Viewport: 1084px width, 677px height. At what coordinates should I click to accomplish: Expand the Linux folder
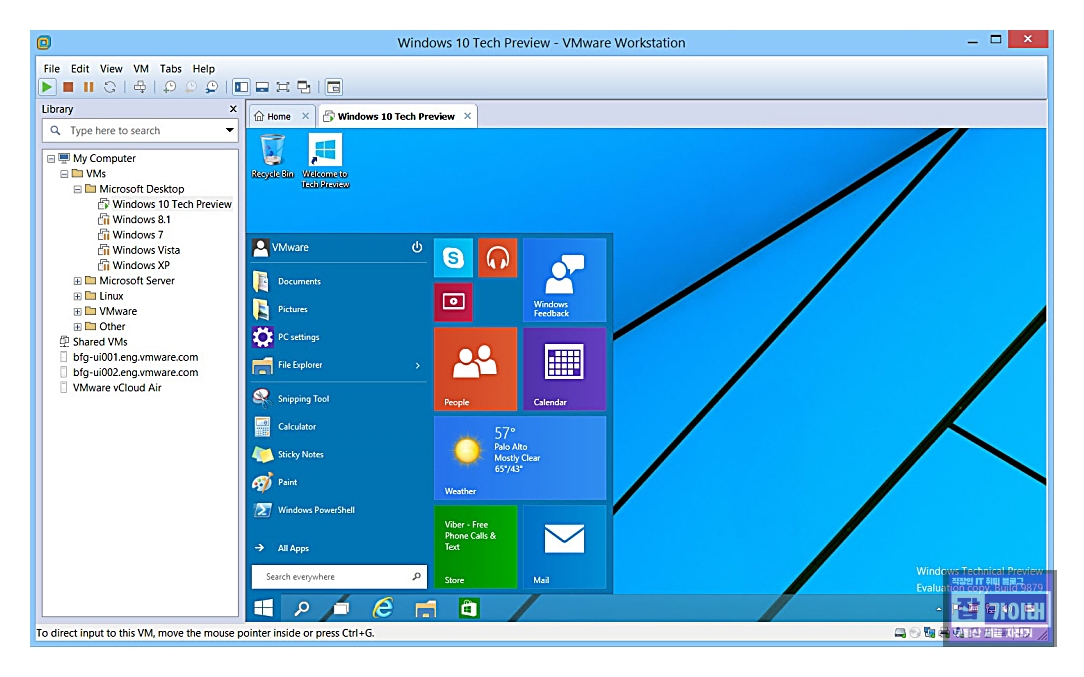(77, 296)
